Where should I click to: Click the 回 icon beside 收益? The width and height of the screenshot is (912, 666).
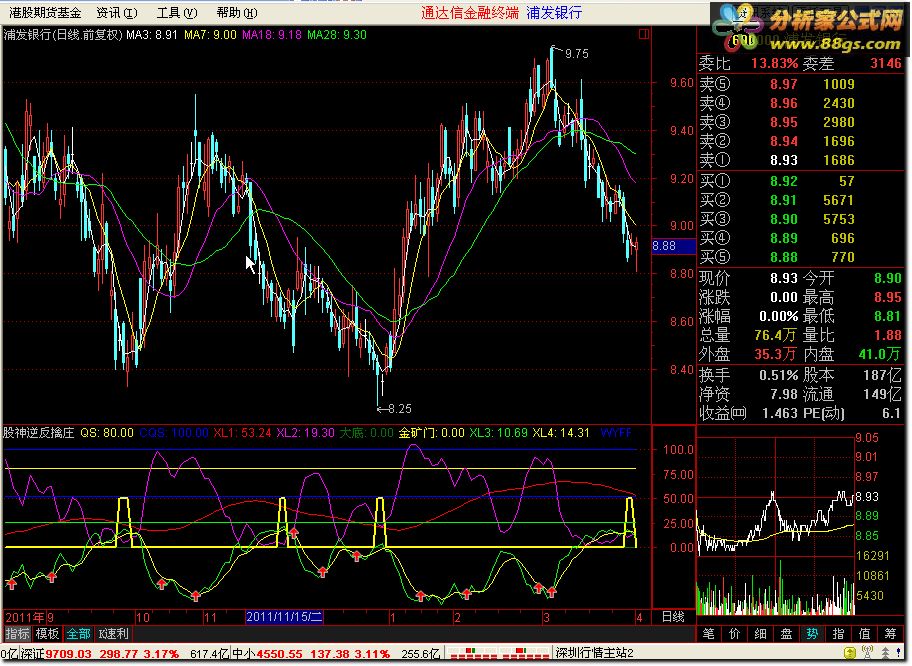click(739, 414)
